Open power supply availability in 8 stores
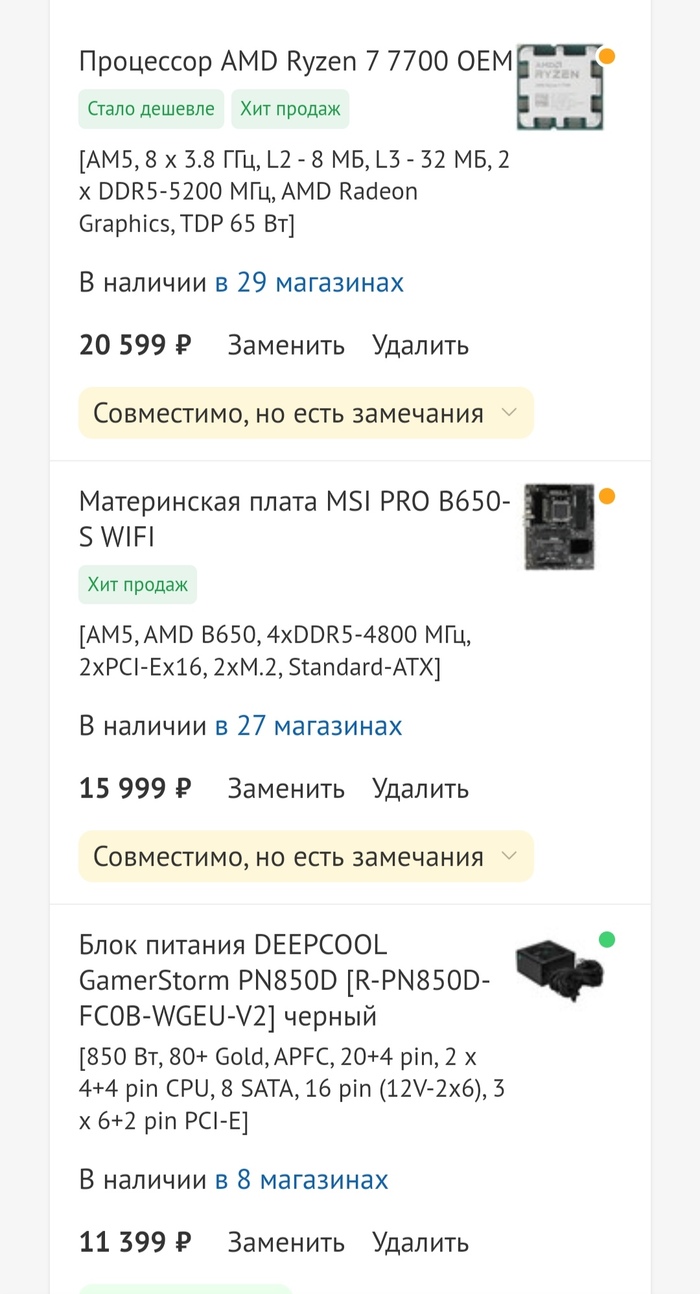700x1294 pixels. (x=301, y=1180)
